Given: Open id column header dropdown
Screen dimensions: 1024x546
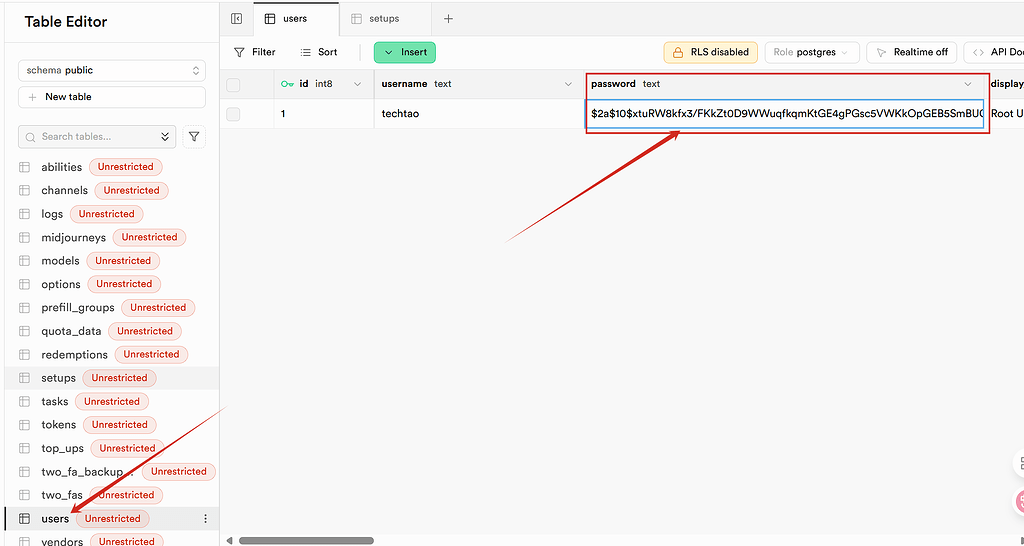Looking at the screenshot, I should pos(357,84).
